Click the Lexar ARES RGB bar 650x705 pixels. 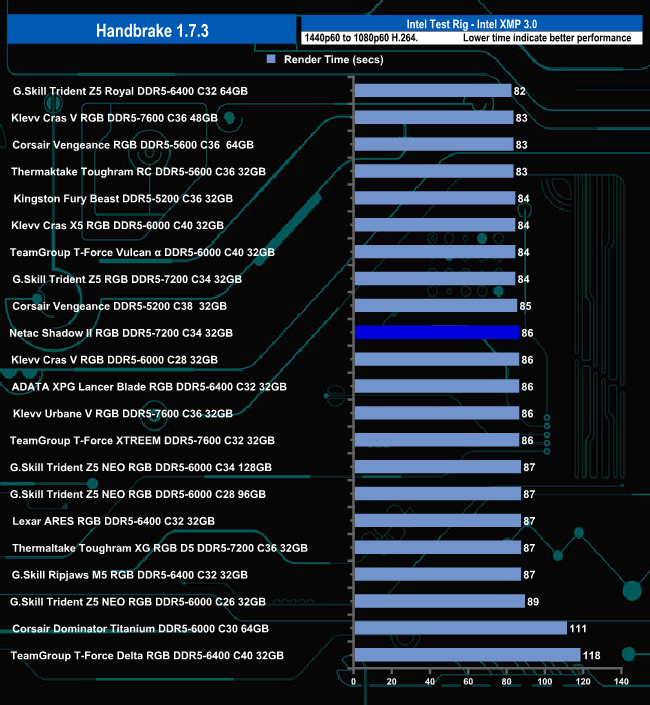pos(438,521)
